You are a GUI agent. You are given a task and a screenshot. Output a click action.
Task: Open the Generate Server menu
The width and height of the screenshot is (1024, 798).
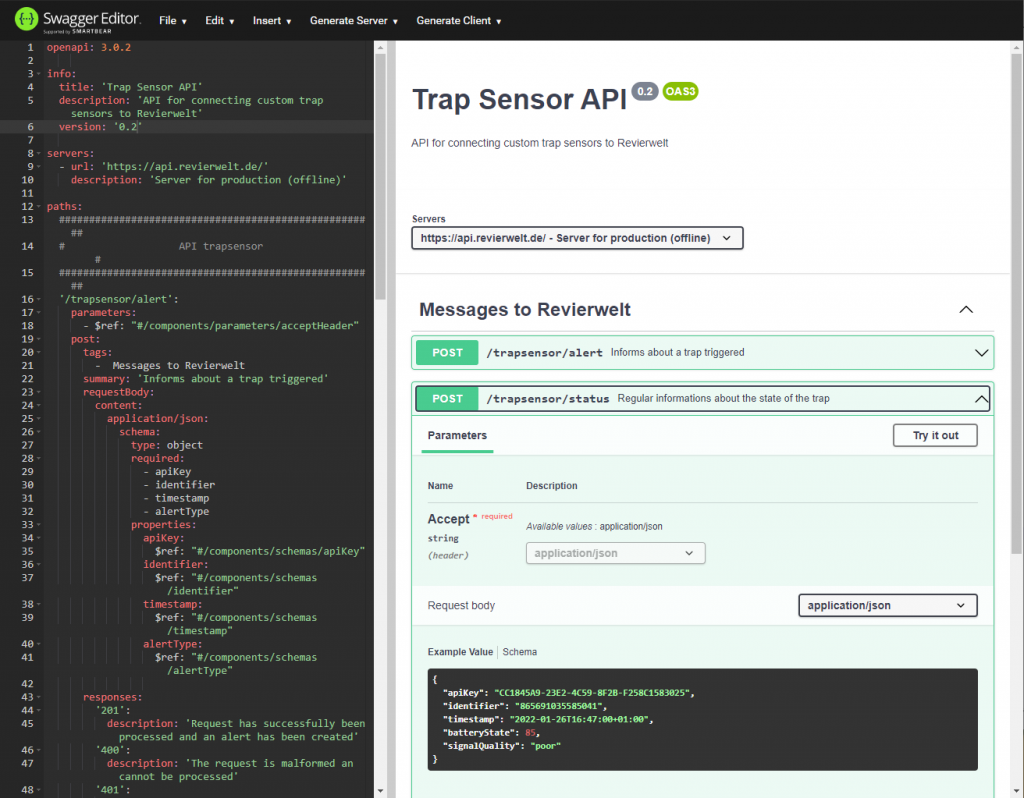353,21
